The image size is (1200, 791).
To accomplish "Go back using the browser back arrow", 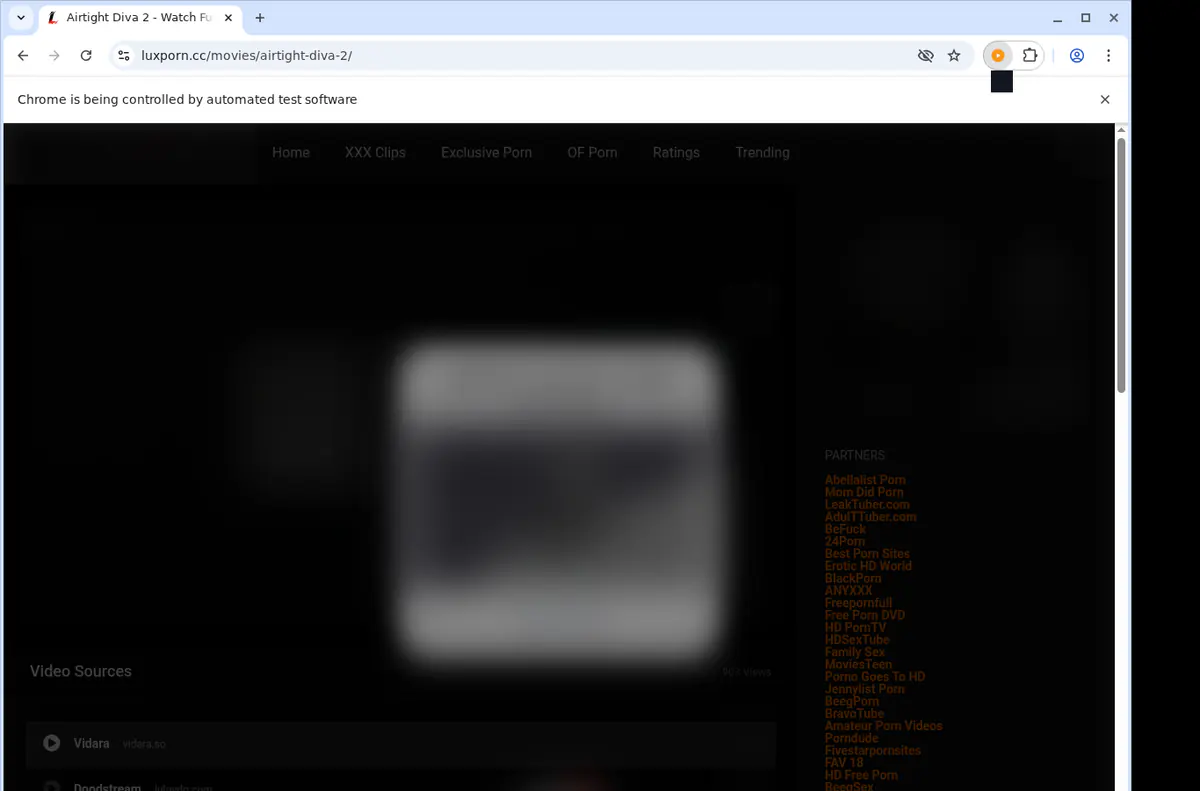I will (23, 56).
